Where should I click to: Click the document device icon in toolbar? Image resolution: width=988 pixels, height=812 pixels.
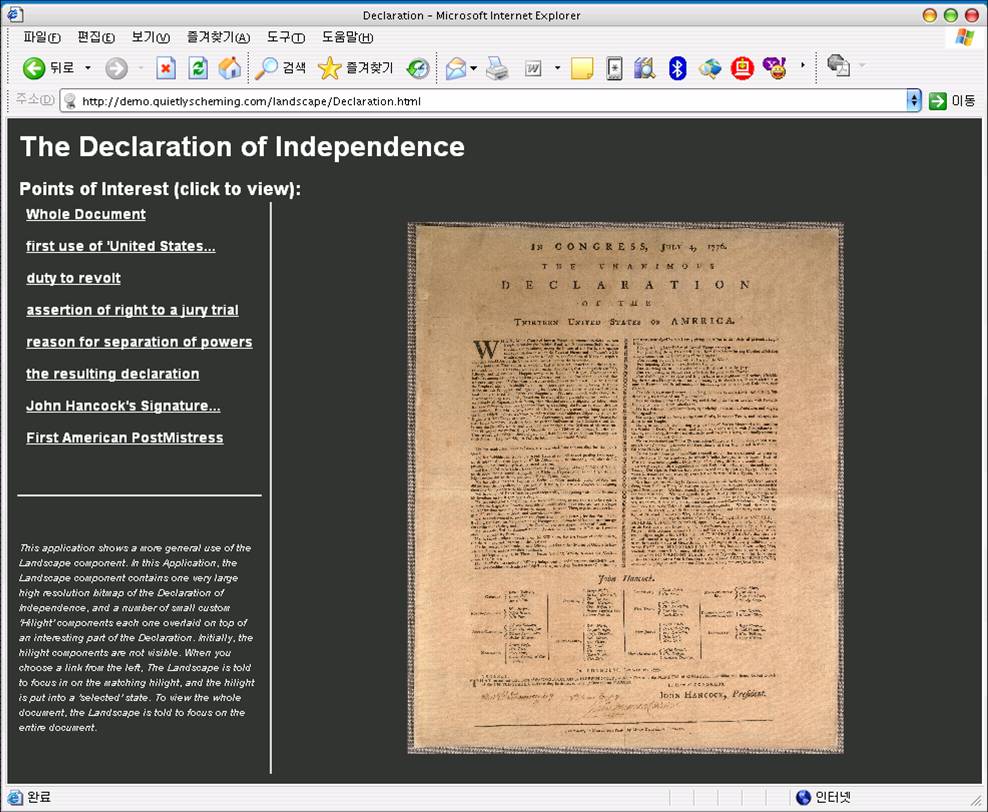click(x=614, y=68)
